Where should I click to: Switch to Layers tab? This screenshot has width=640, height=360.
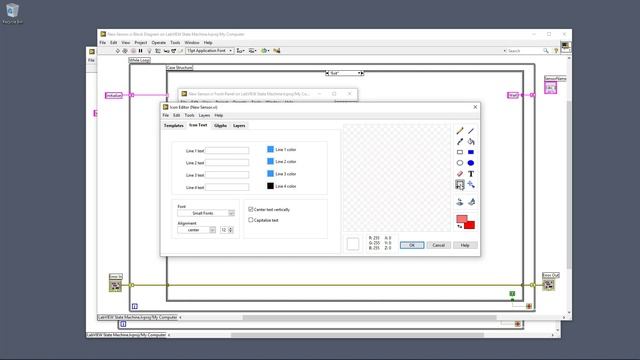click(x=239, y=125)
